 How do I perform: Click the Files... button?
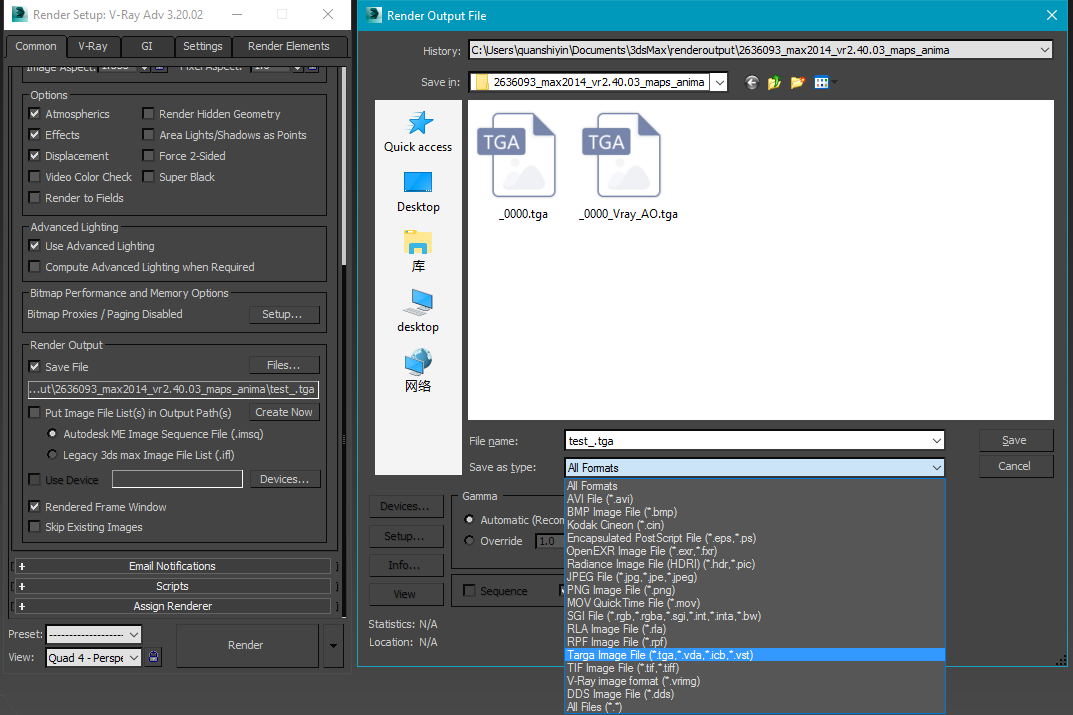click(283, 365)
